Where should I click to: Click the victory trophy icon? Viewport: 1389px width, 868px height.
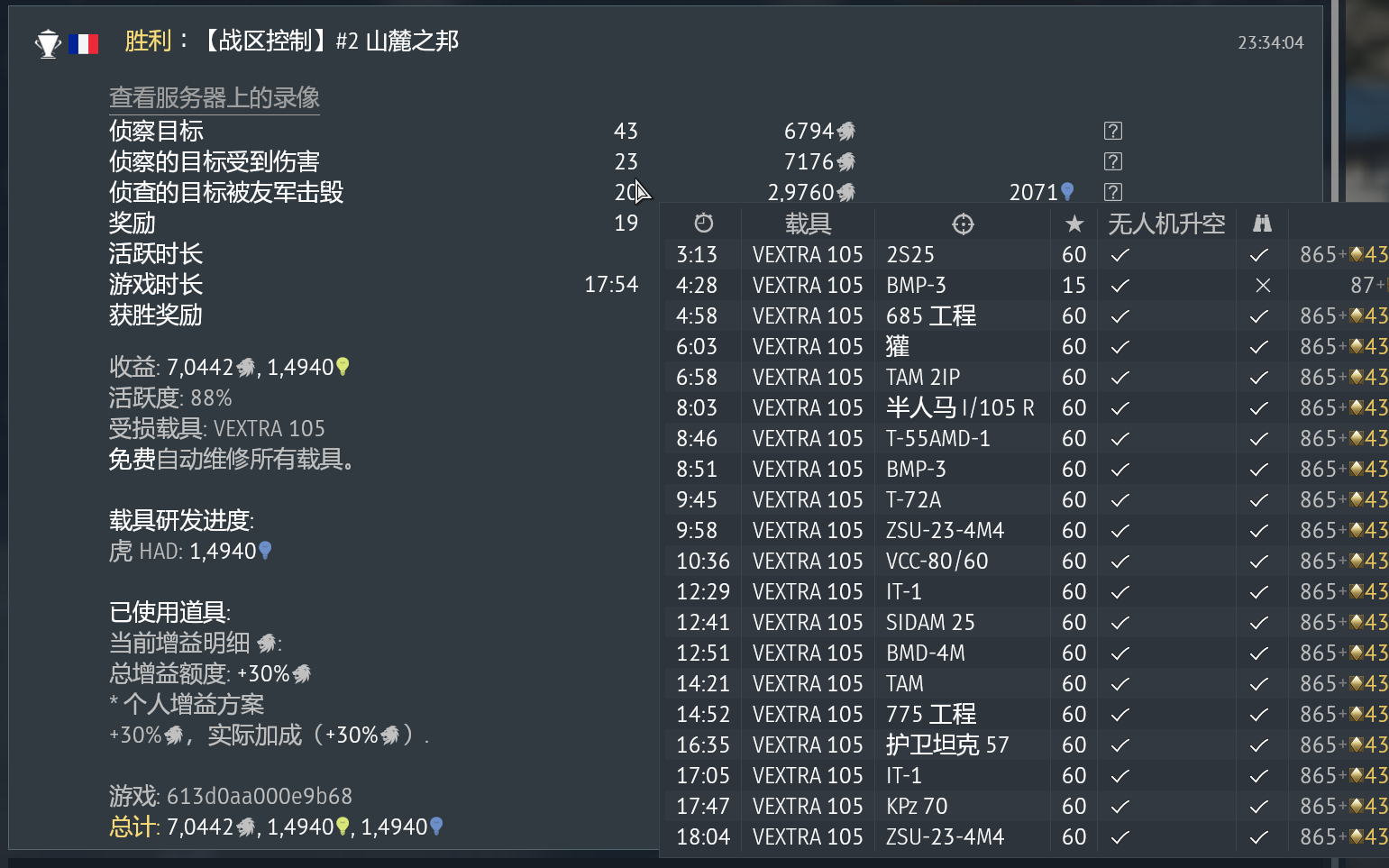pos(48,43)
